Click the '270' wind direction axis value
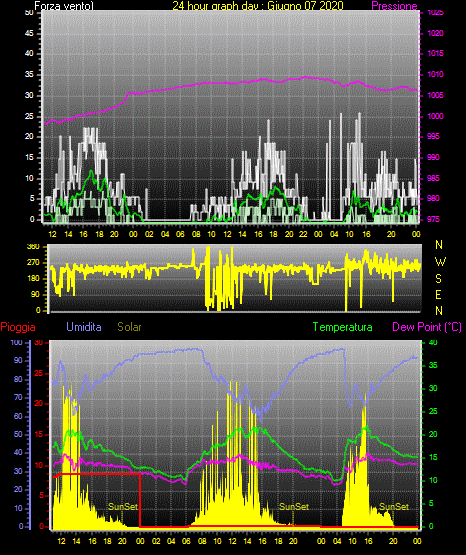This screenshot has height=555, width=466. point(33,263)
